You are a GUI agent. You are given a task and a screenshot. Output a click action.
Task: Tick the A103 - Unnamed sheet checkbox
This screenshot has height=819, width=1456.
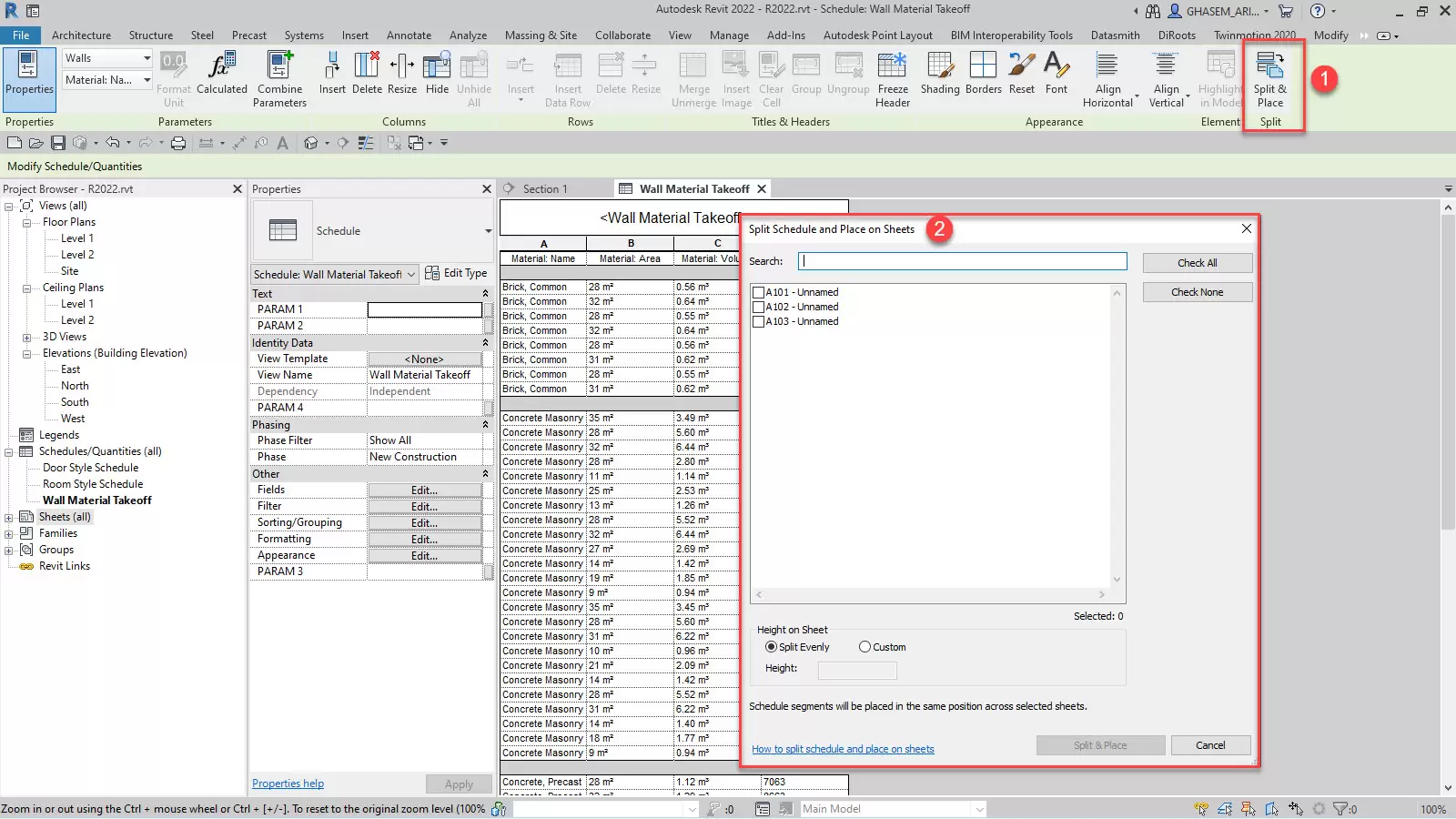click(758, 321)
